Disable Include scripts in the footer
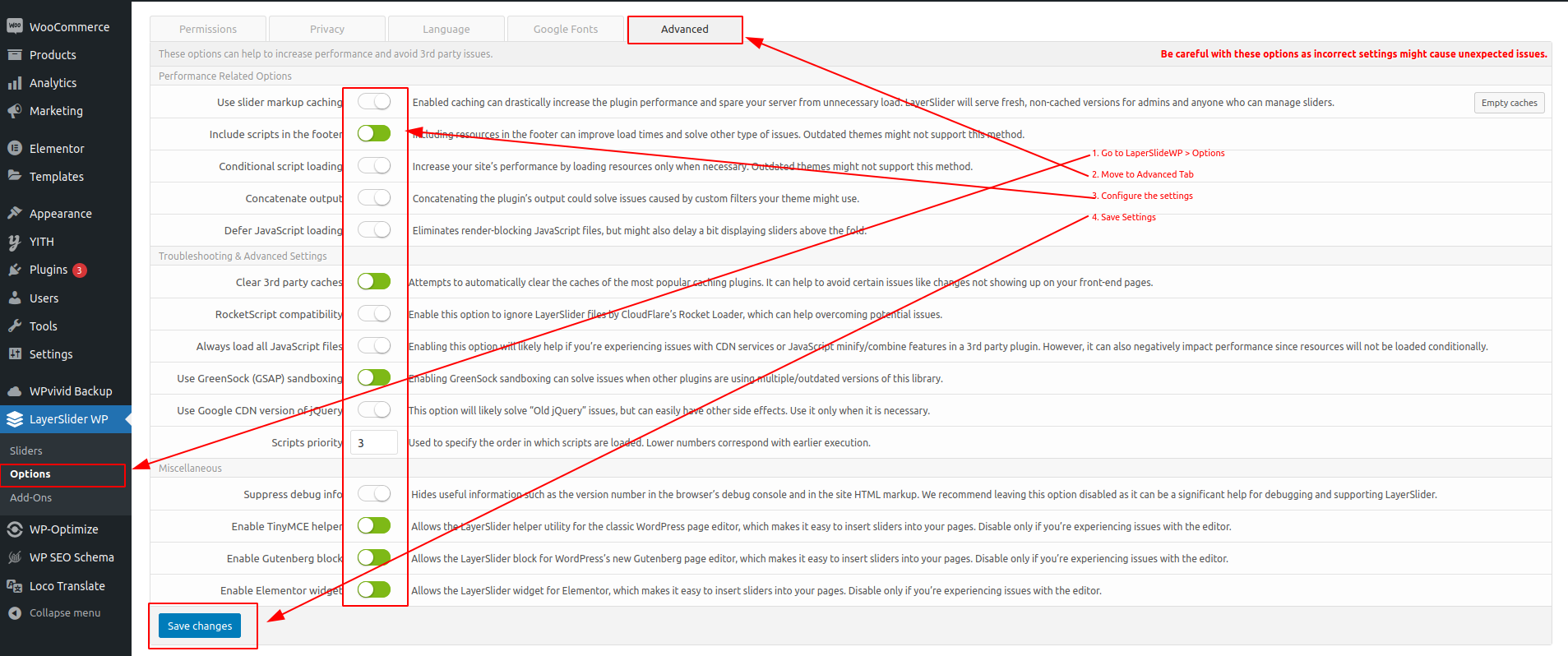The height and width of the screenshot is (656, 1568). (x=374, y=133)
